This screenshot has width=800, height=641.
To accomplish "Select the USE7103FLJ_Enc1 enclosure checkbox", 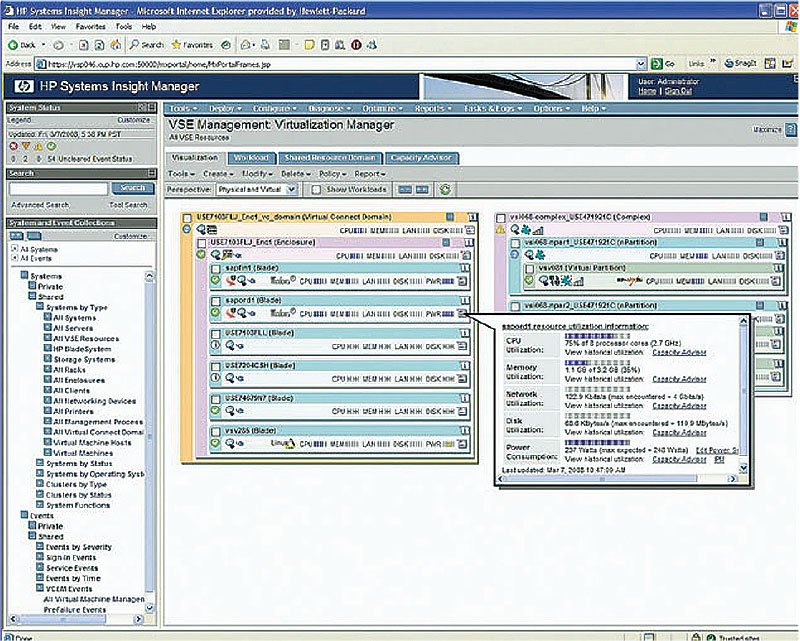I will pos(201,243).
